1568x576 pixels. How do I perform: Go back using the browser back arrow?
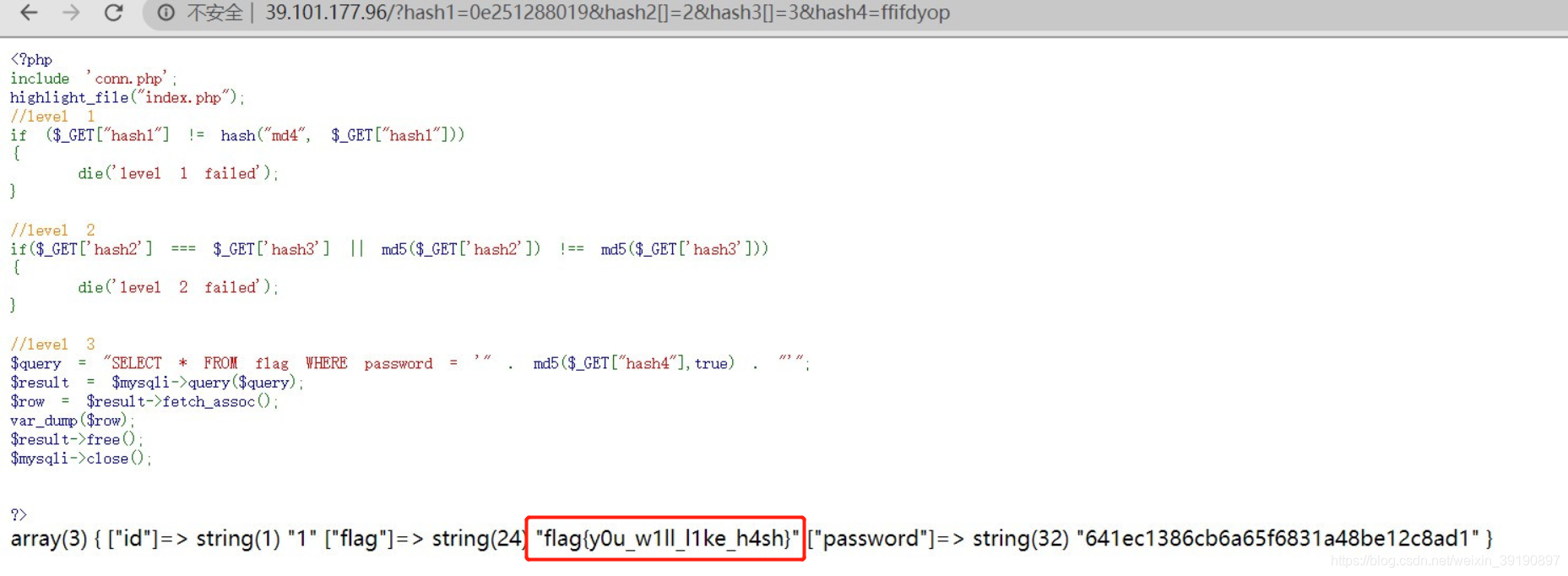point(29,13)
